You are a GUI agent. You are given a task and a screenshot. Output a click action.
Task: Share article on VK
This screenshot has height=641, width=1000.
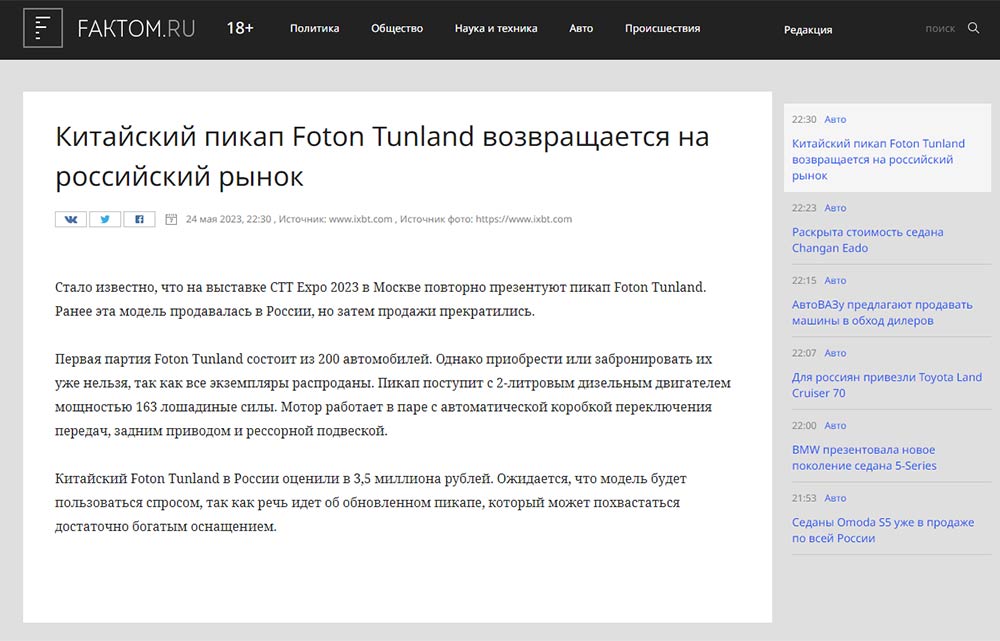click(71, 219)
